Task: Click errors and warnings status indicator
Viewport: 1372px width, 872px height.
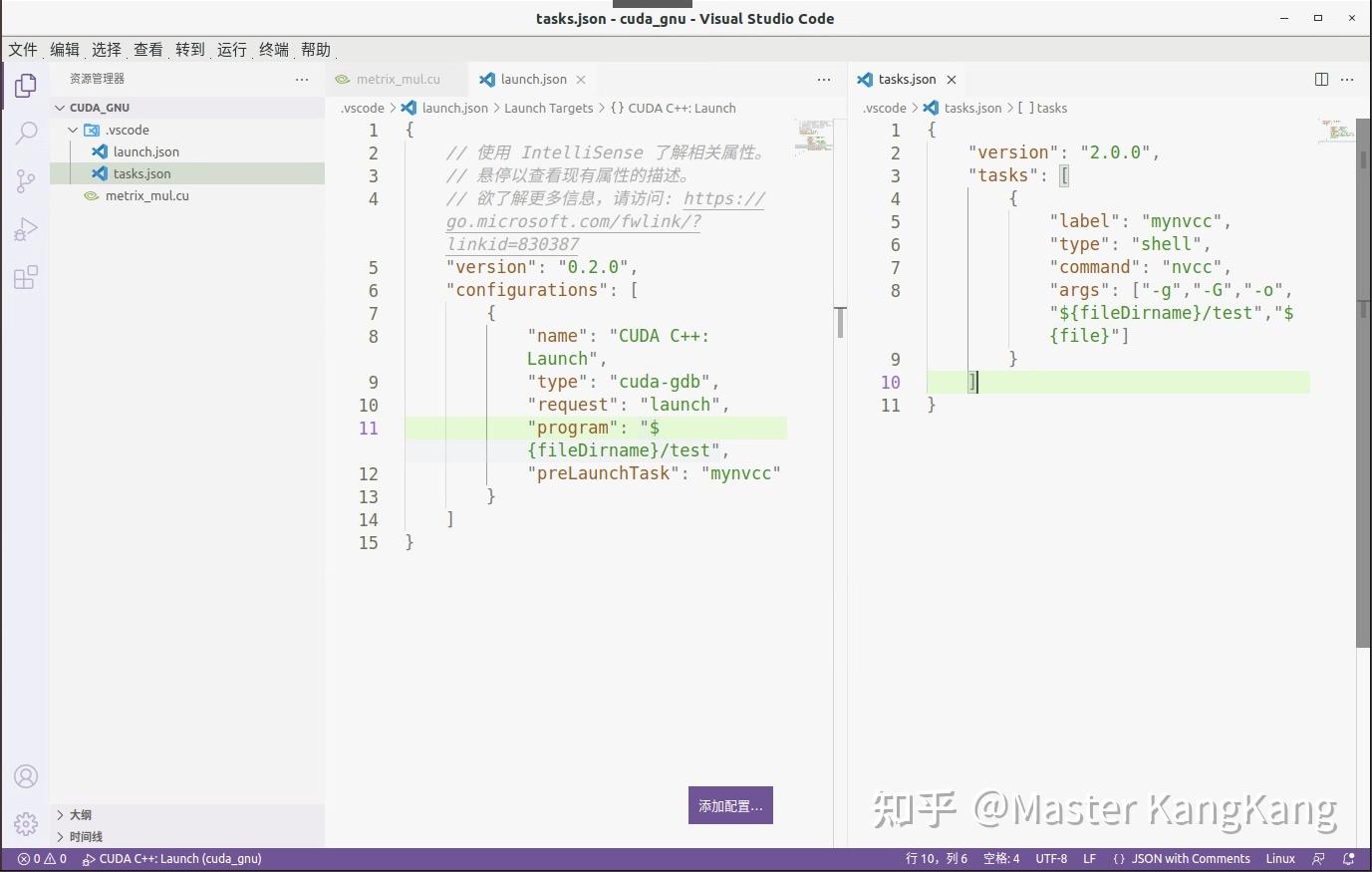Action: coord(42,859)
